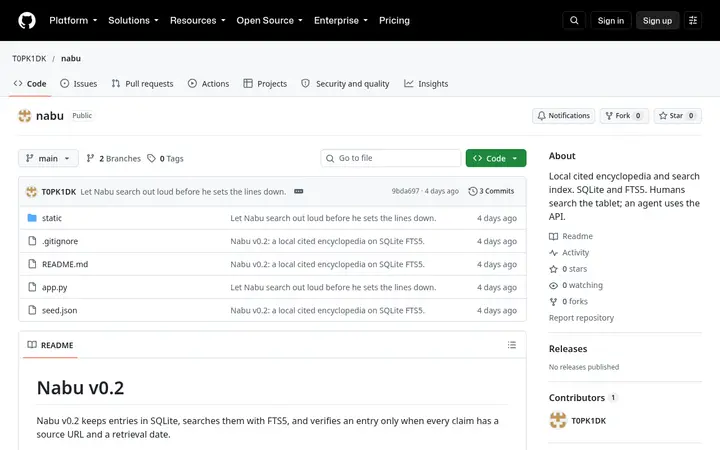Expand the main branch dropdown
Viewport: 720px width, 450px height.
(48, 158)
